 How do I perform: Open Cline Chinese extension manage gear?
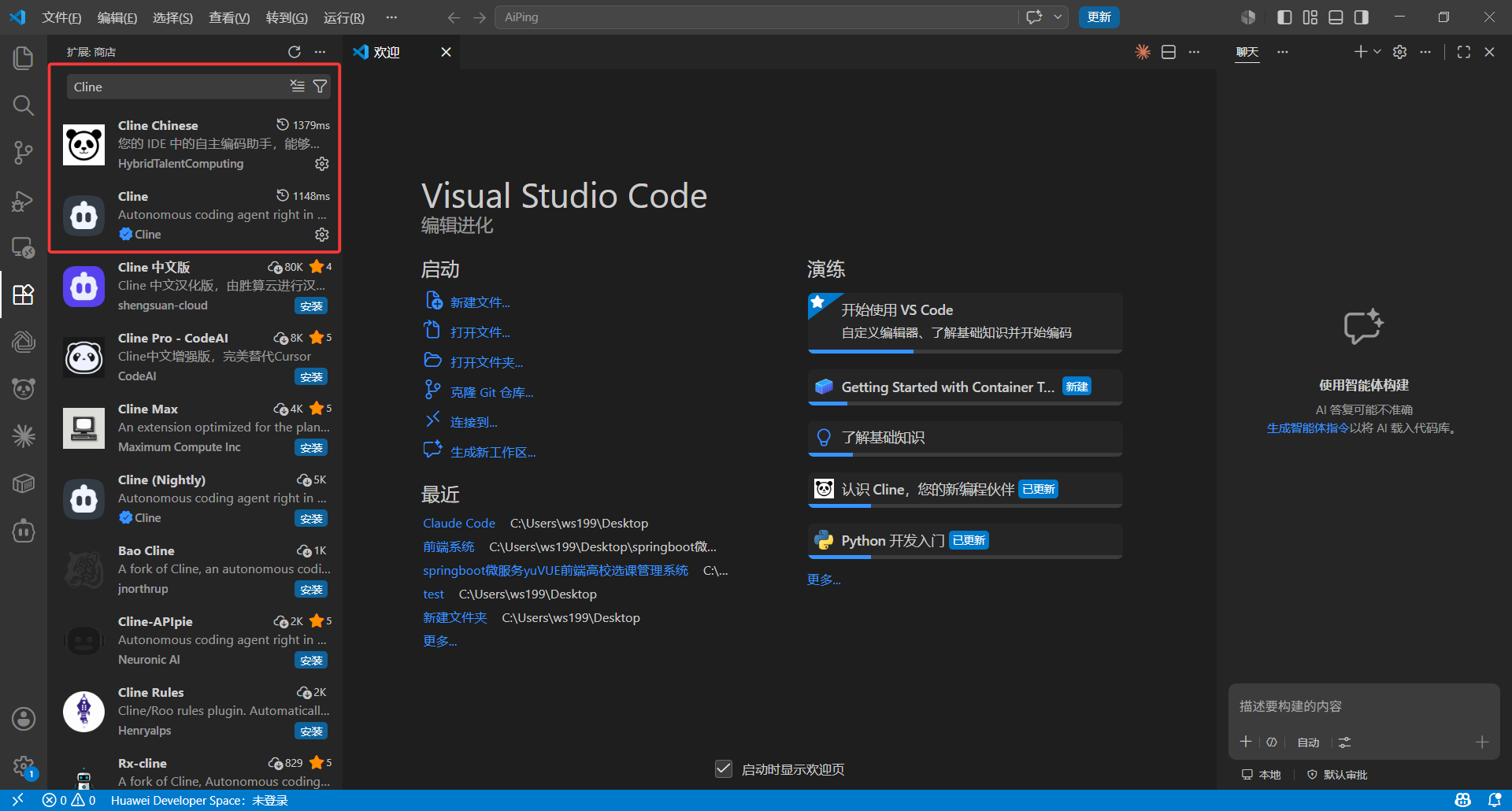321,164
